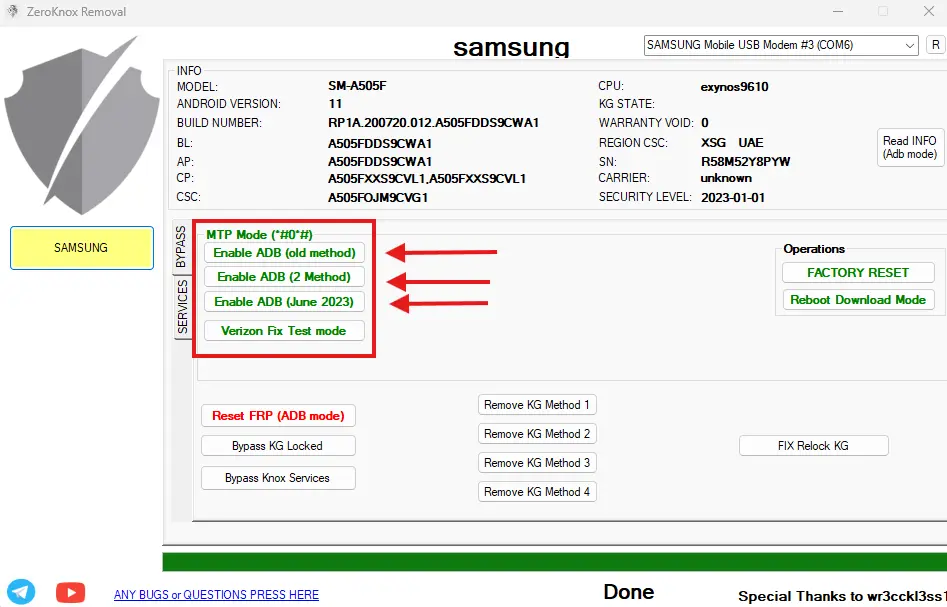Open the YouTube channel icon

[71, 593]
